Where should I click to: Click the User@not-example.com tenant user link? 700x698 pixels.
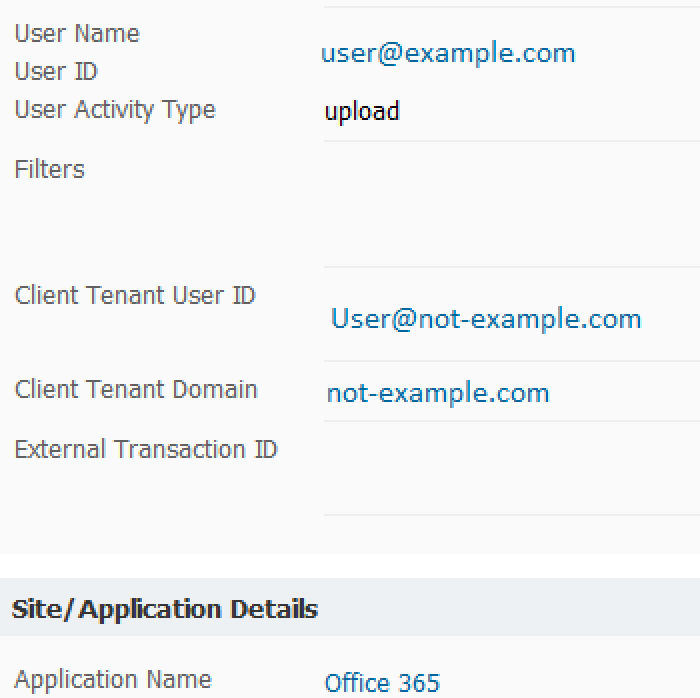coord(486,319)
